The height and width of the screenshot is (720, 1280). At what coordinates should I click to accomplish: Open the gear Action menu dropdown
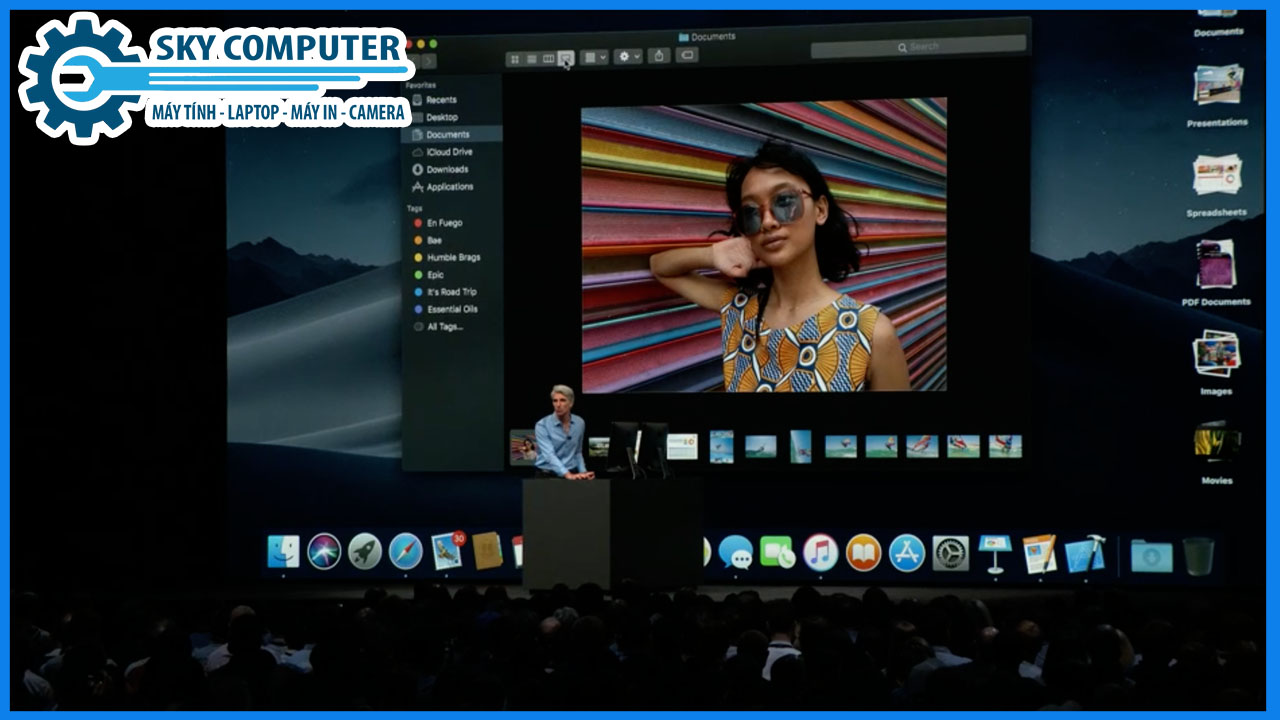click(629, 57)
